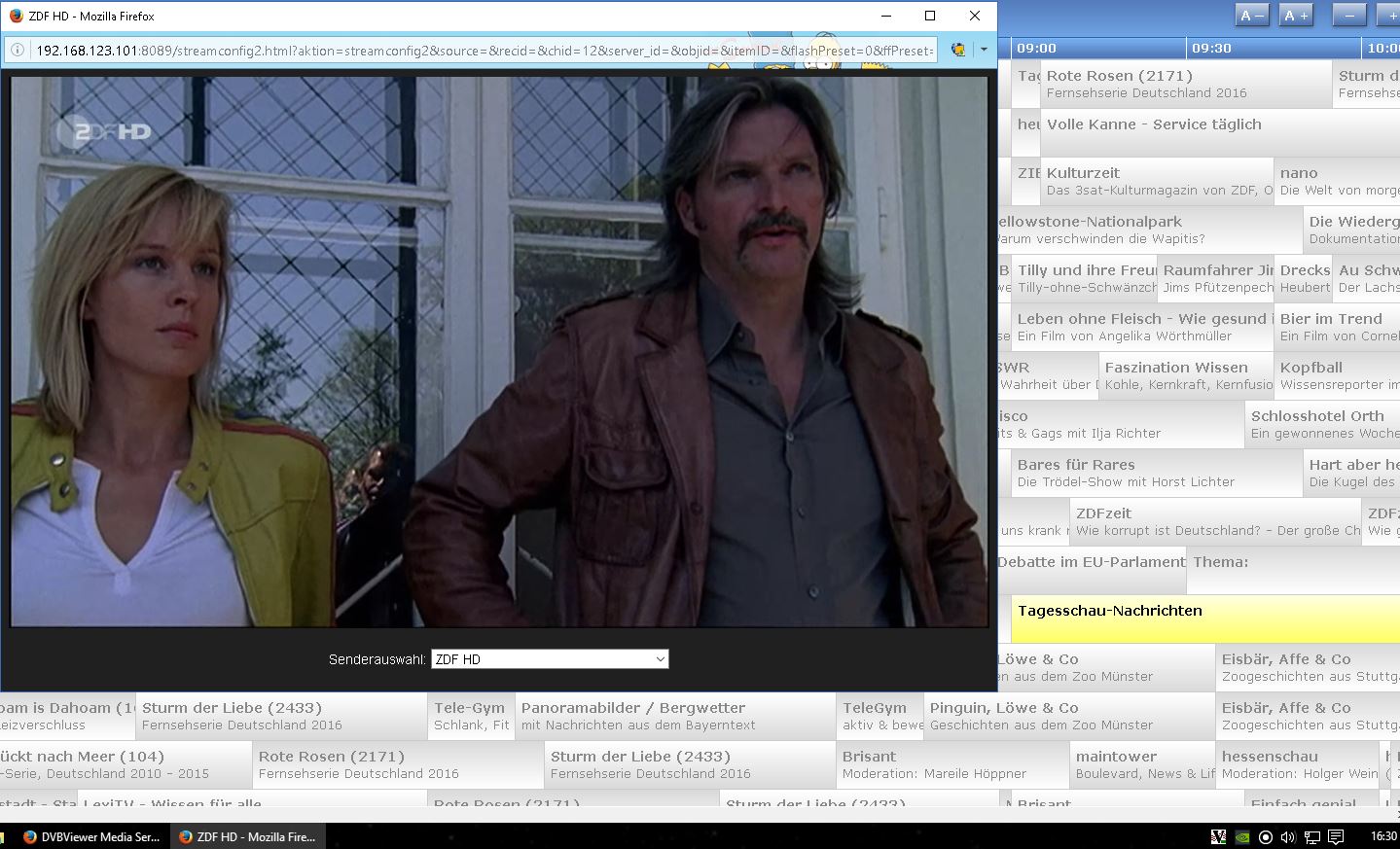The width and height of the screenshot is (1400, 849).
Task: Click the 09:00 timeline marker
Action: click(x=1036, y=48)
